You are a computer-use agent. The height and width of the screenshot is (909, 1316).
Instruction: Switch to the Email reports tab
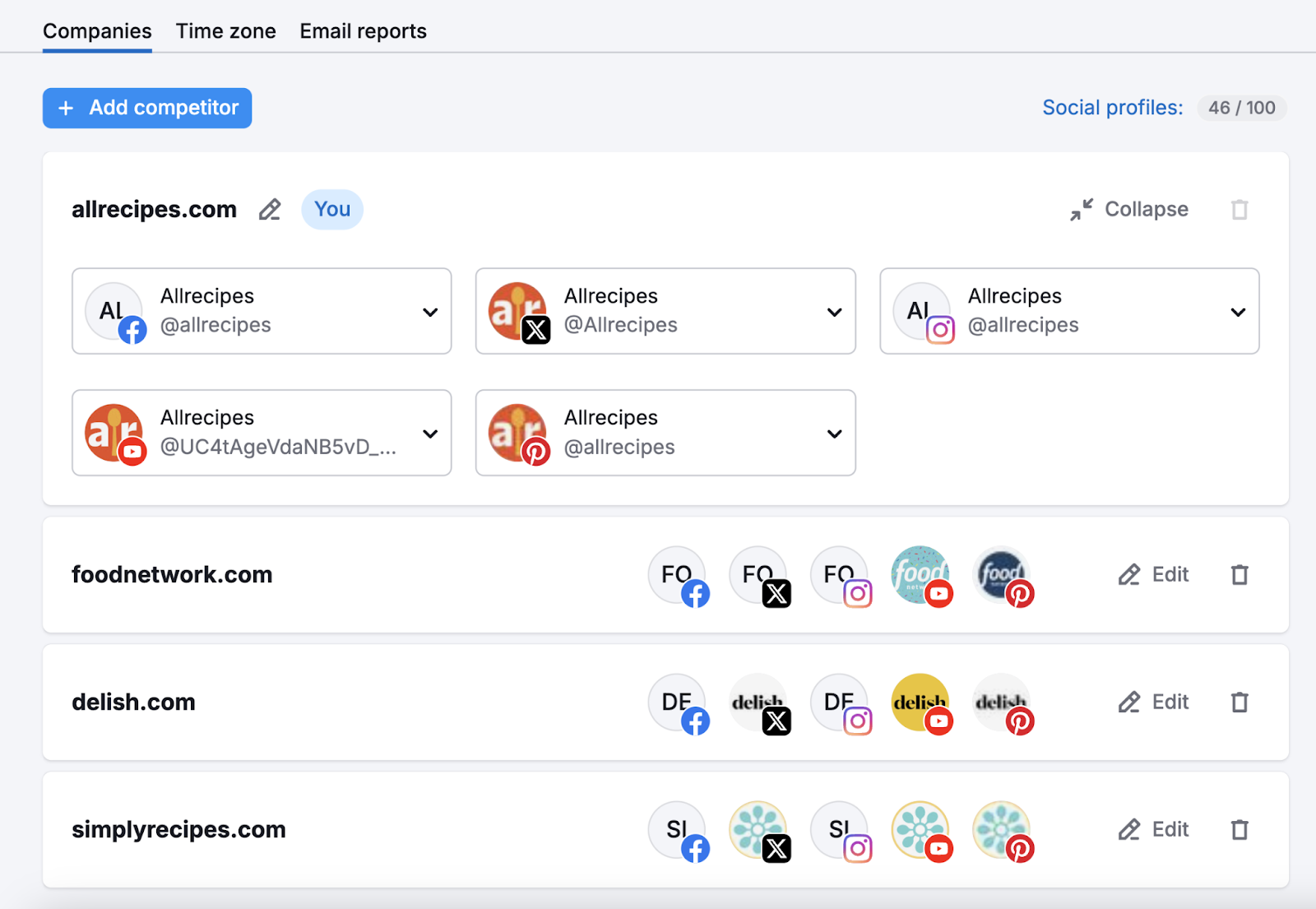pos(363,31)
